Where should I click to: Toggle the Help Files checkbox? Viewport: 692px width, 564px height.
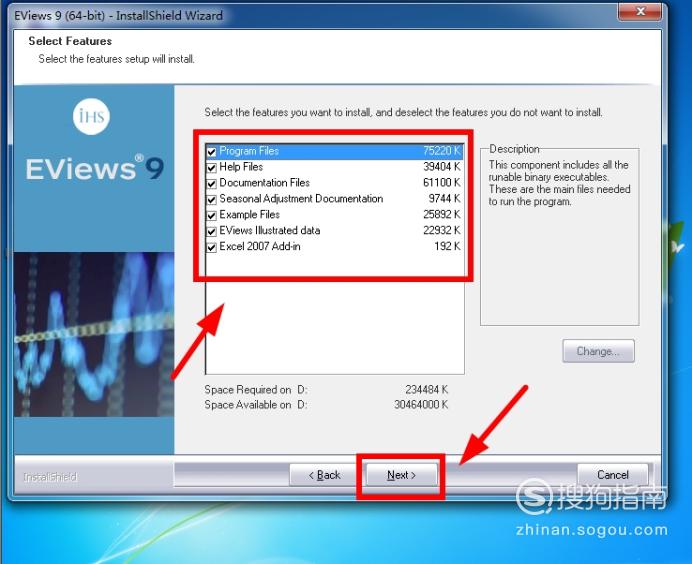pyautogui.click(x=211, y=168)
